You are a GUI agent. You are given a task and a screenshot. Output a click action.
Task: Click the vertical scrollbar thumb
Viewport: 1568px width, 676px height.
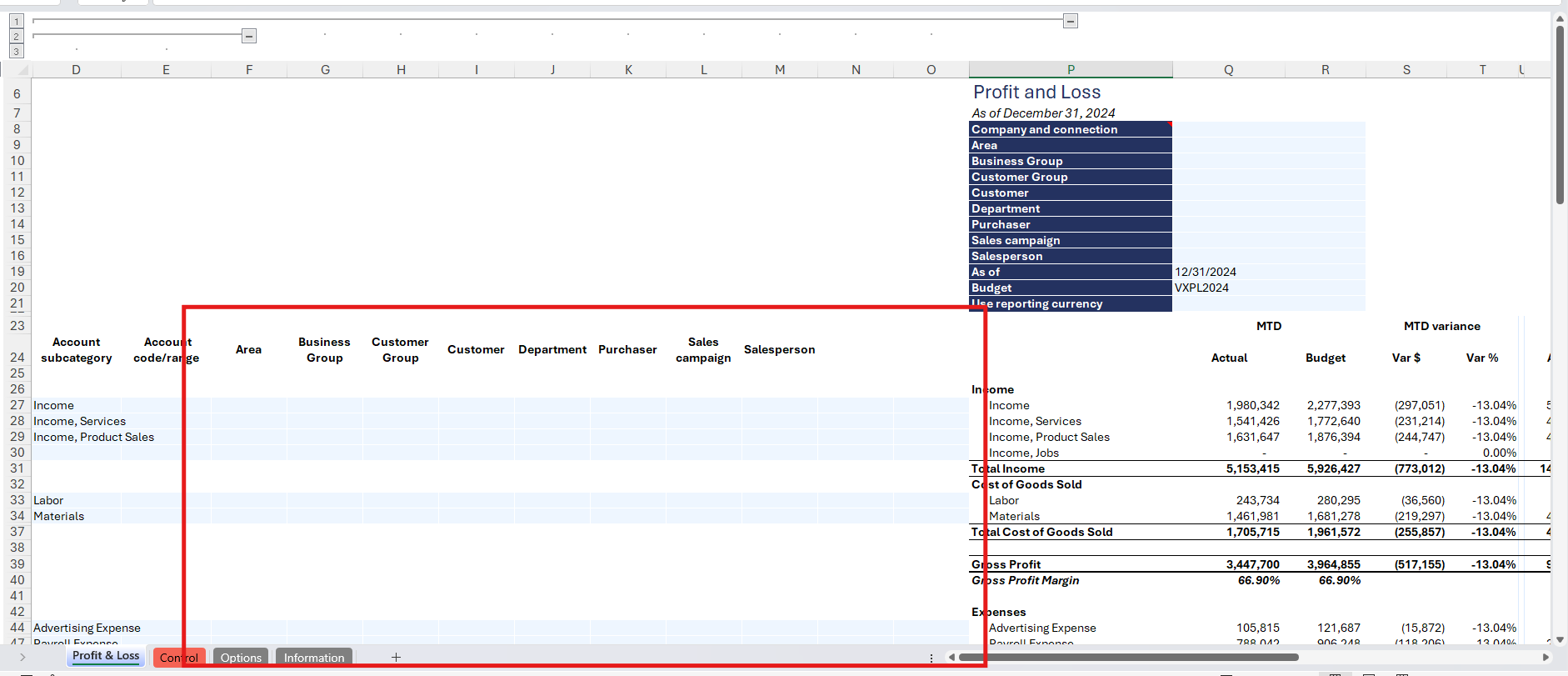point(1560,117)
